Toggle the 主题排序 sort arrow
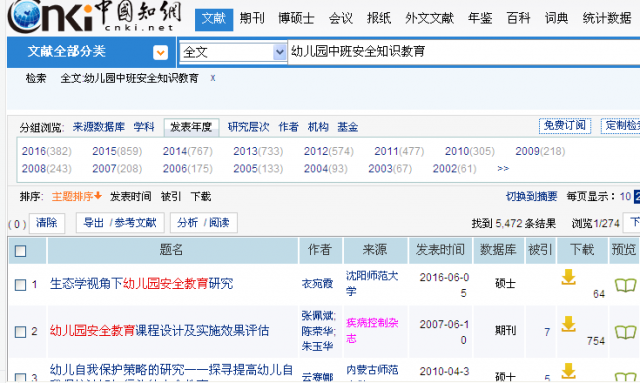The width and height of the screenshot is (640, 383). click(98, 196)
